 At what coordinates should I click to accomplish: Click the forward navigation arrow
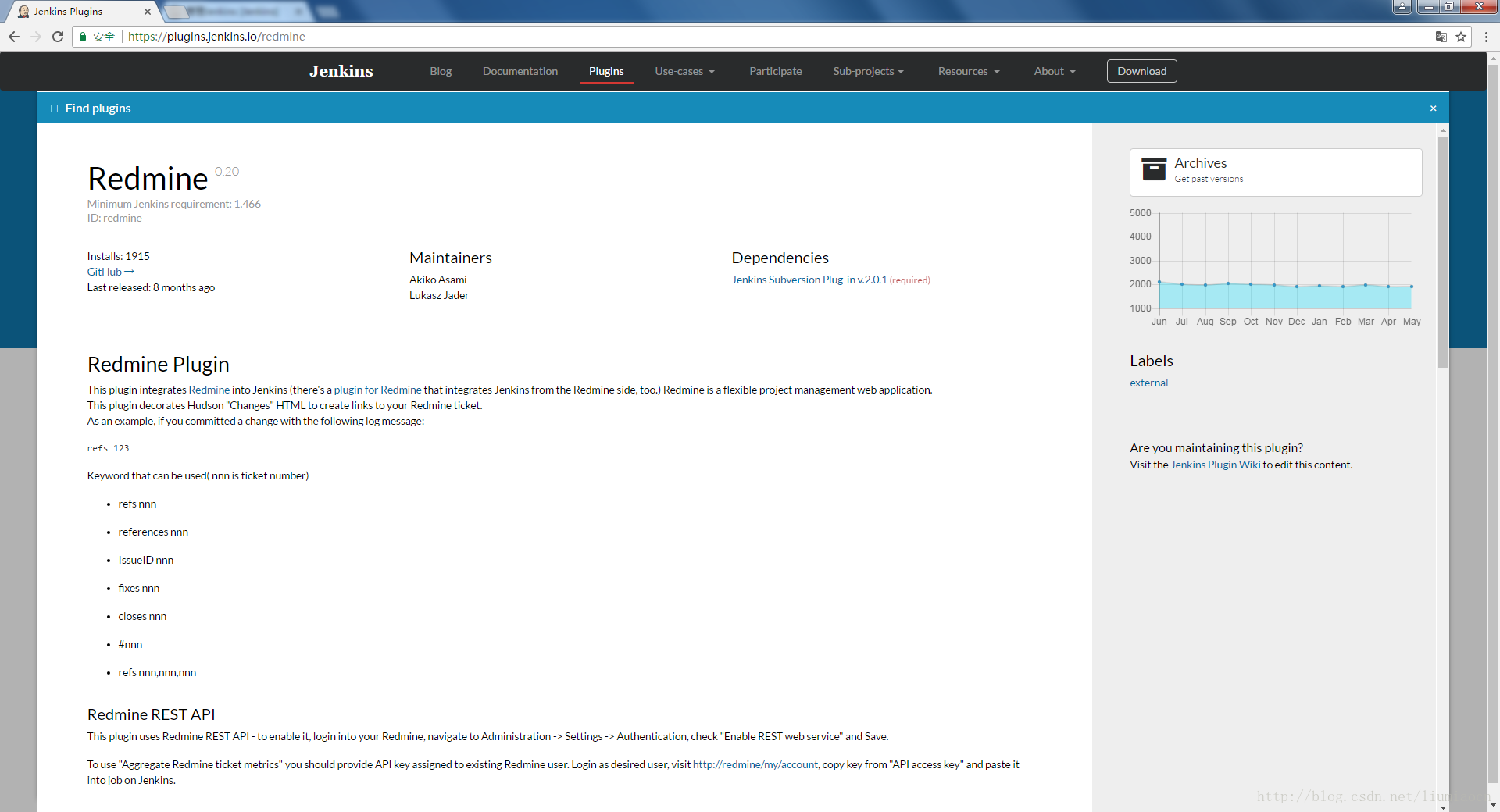pos(36,37)
